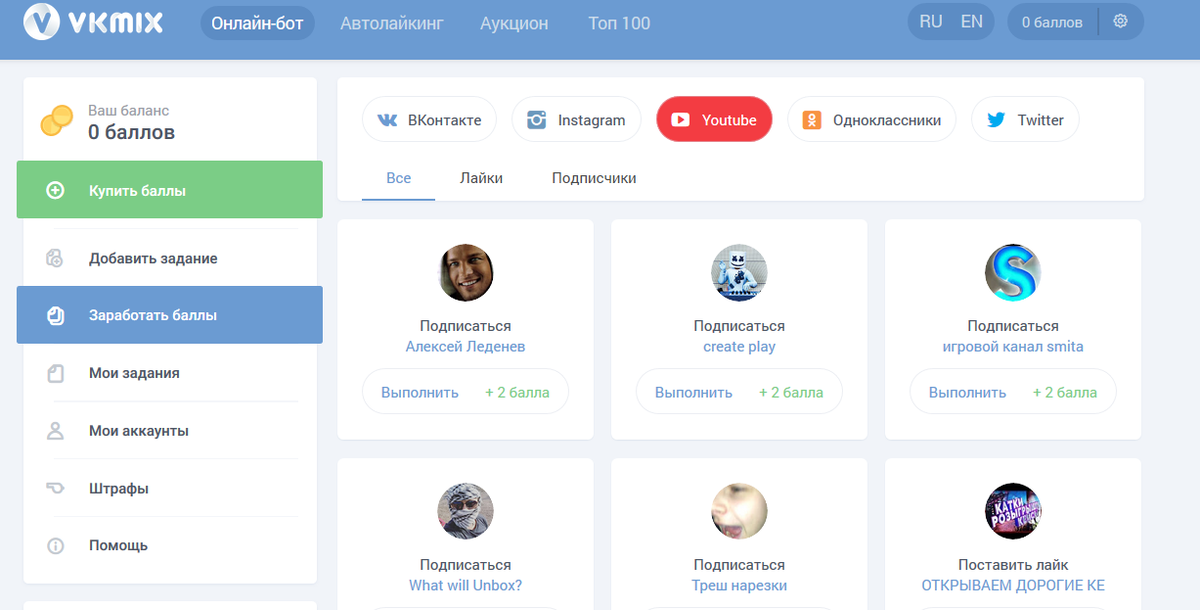Click Треш нарезки avatar
The image size is (1200, 610).
[739, 512]
